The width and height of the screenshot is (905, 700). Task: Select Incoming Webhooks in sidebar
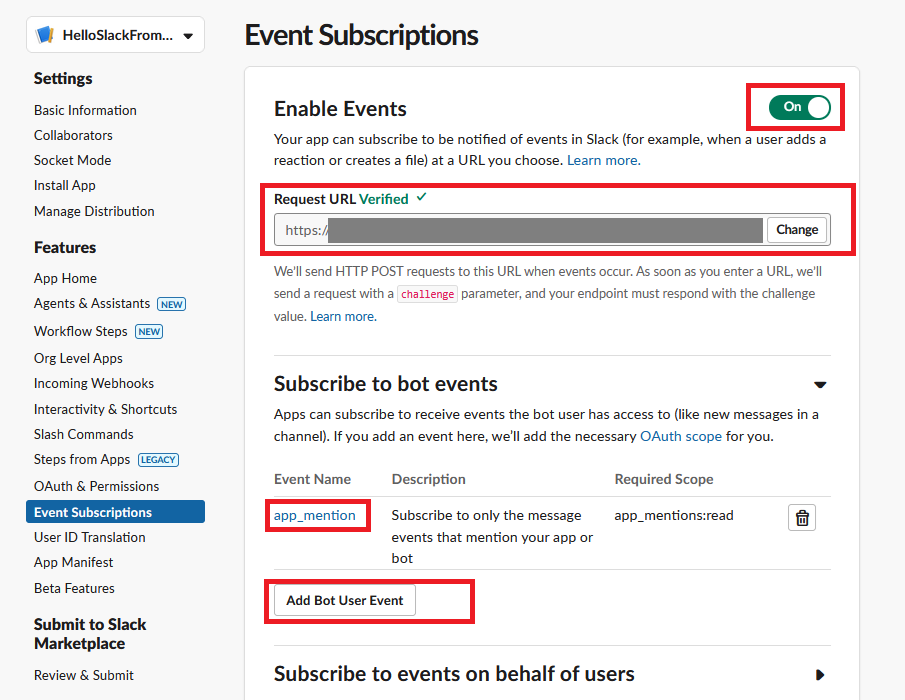click(94, 383)
